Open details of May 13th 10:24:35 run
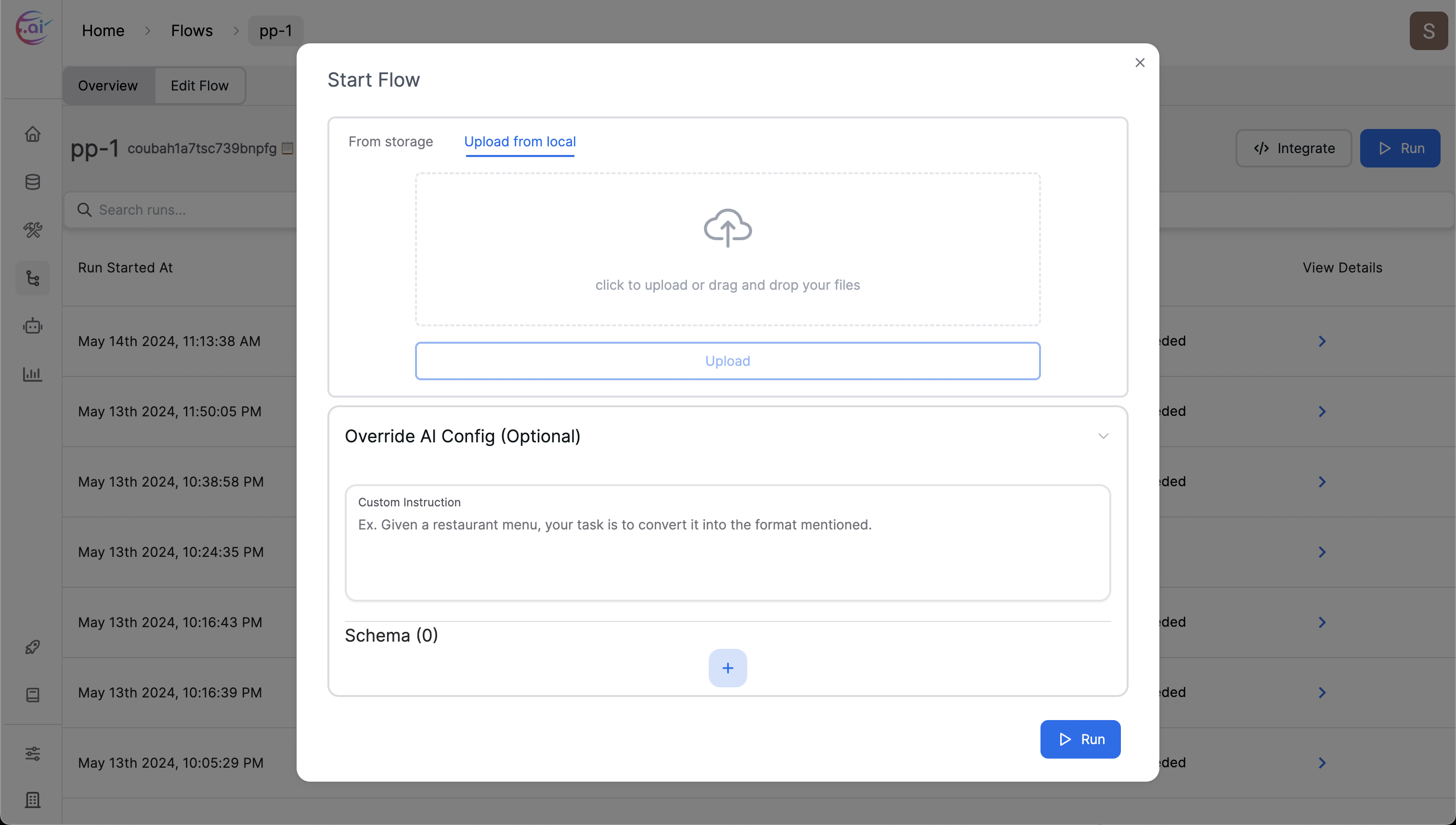Viewport: 1456px width, 825px height. [x=1322, y=552]
